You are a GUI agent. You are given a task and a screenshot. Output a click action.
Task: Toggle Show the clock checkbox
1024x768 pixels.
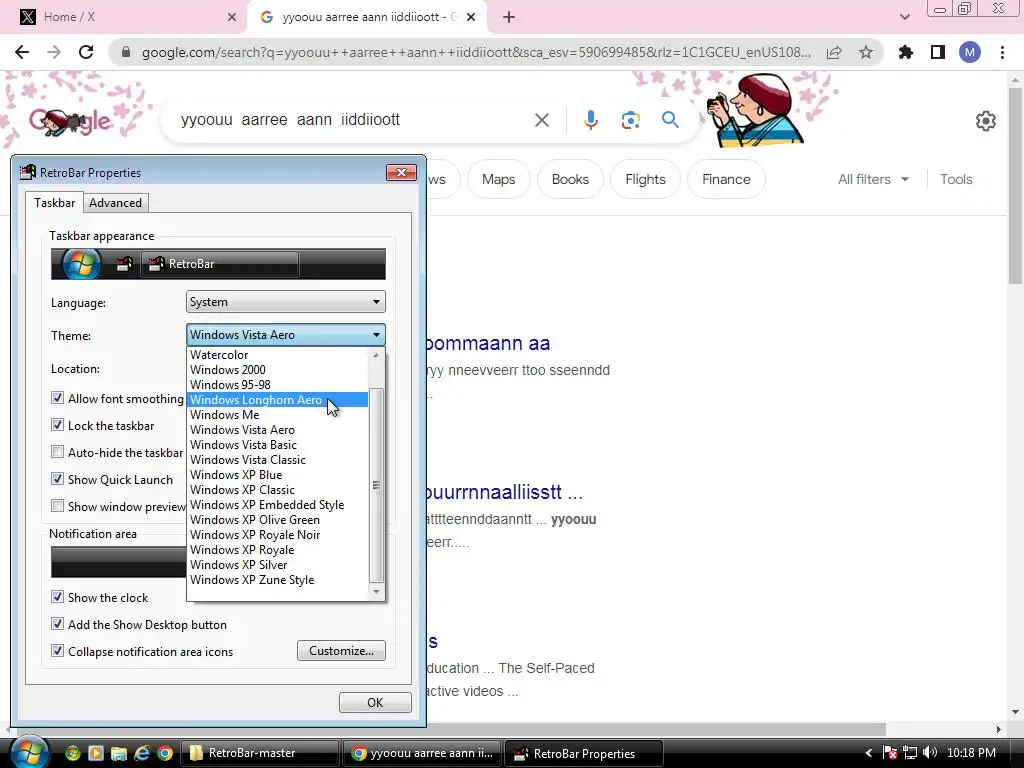tap(57, 597)
